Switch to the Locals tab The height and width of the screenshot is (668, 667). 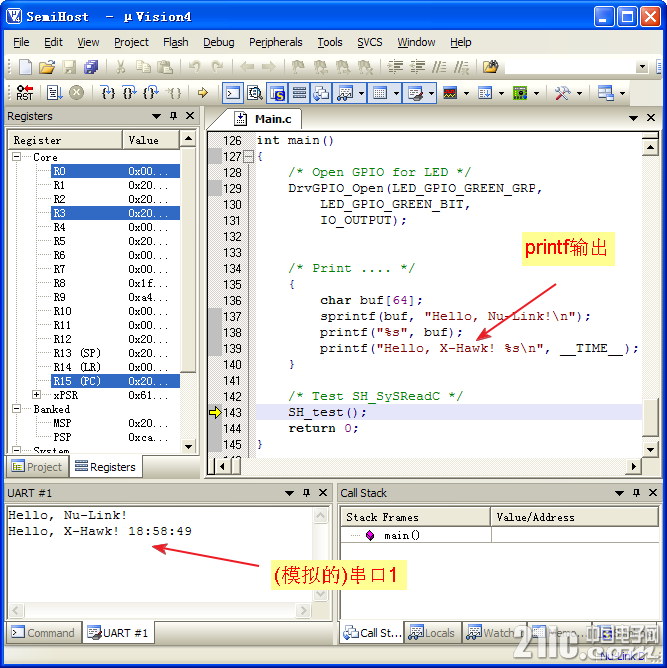[432, 633]
